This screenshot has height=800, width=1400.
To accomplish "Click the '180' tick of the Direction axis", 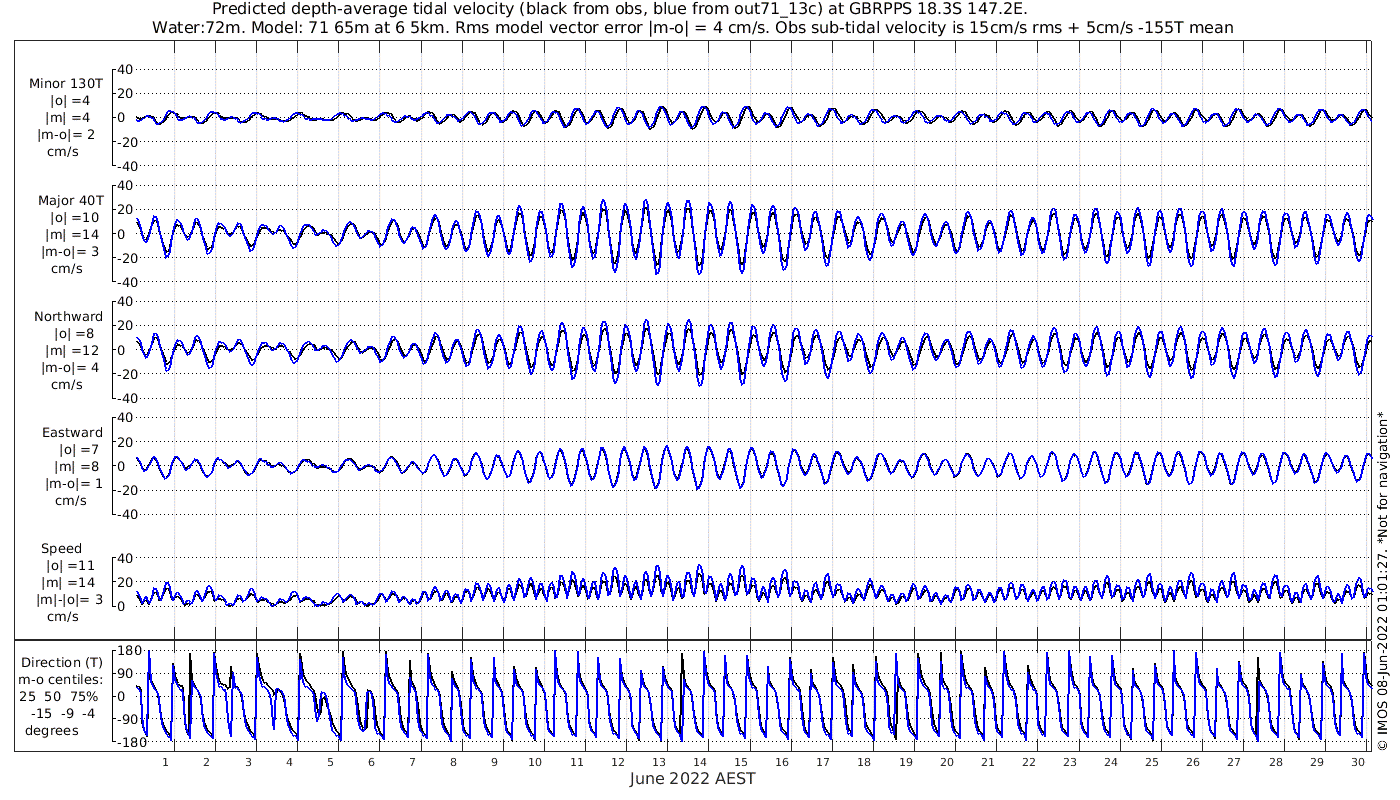I will pyautogui.click(x=128, y=650).
